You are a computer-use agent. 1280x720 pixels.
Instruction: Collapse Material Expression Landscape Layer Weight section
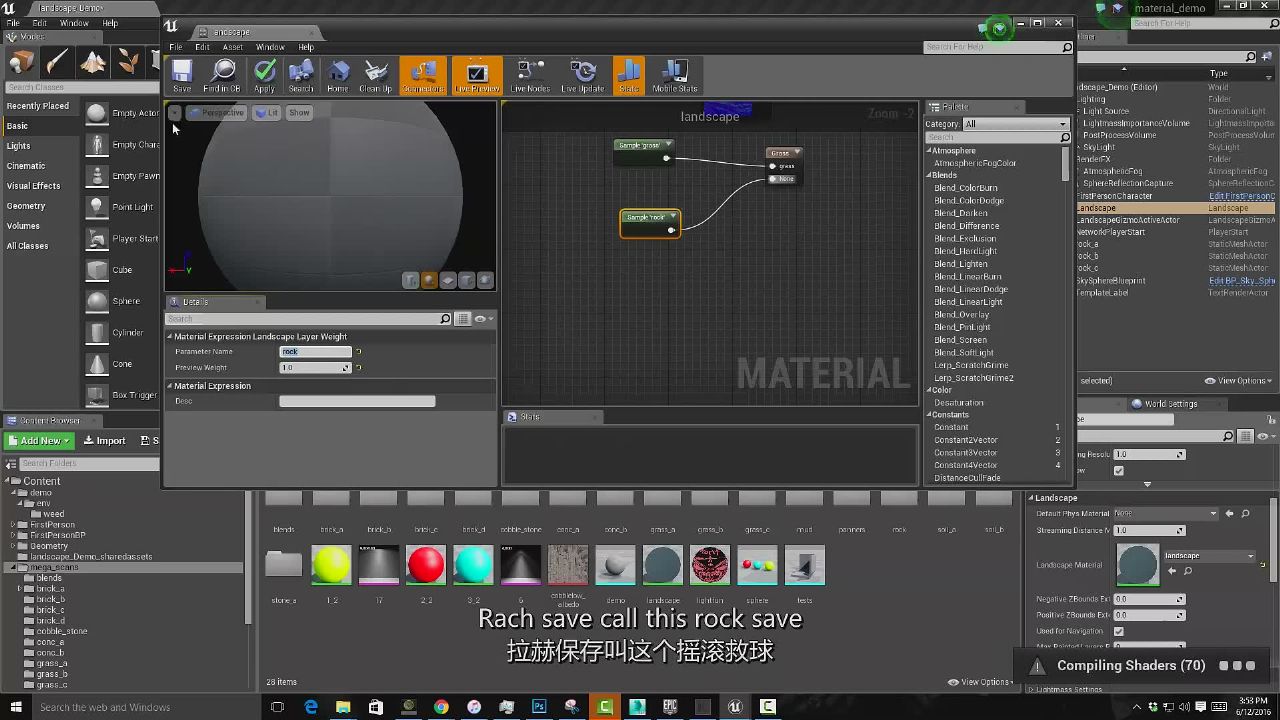pos(170,337)
